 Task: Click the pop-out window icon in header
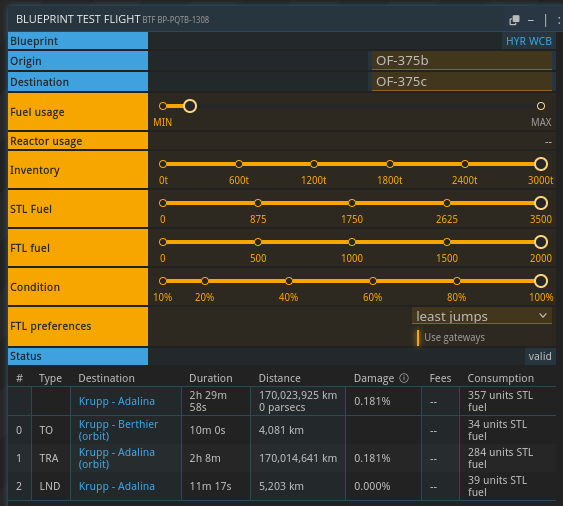click(514, 20)
